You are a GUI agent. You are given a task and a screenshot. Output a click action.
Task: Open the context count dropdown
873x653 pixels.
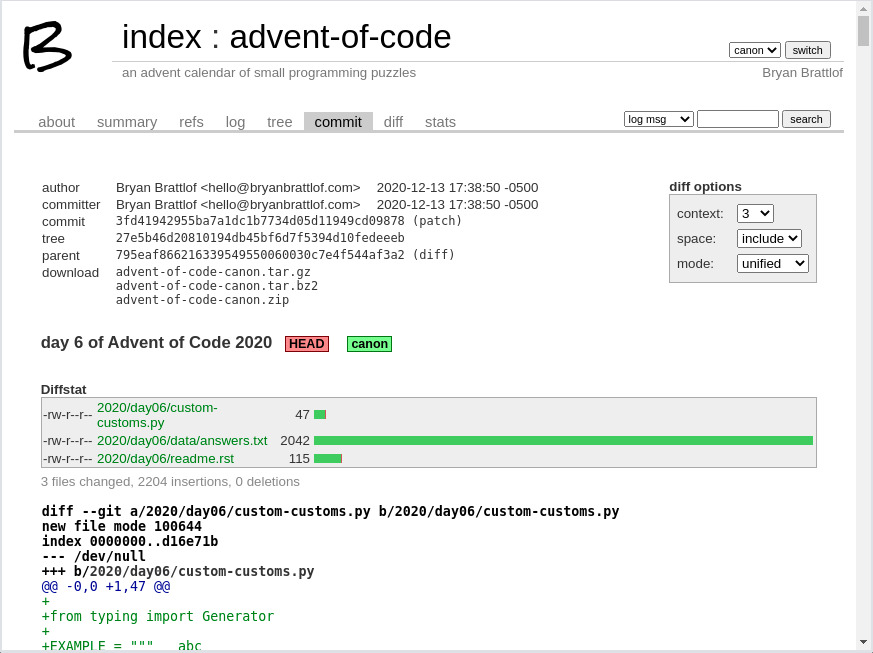[x=755, y=213]
